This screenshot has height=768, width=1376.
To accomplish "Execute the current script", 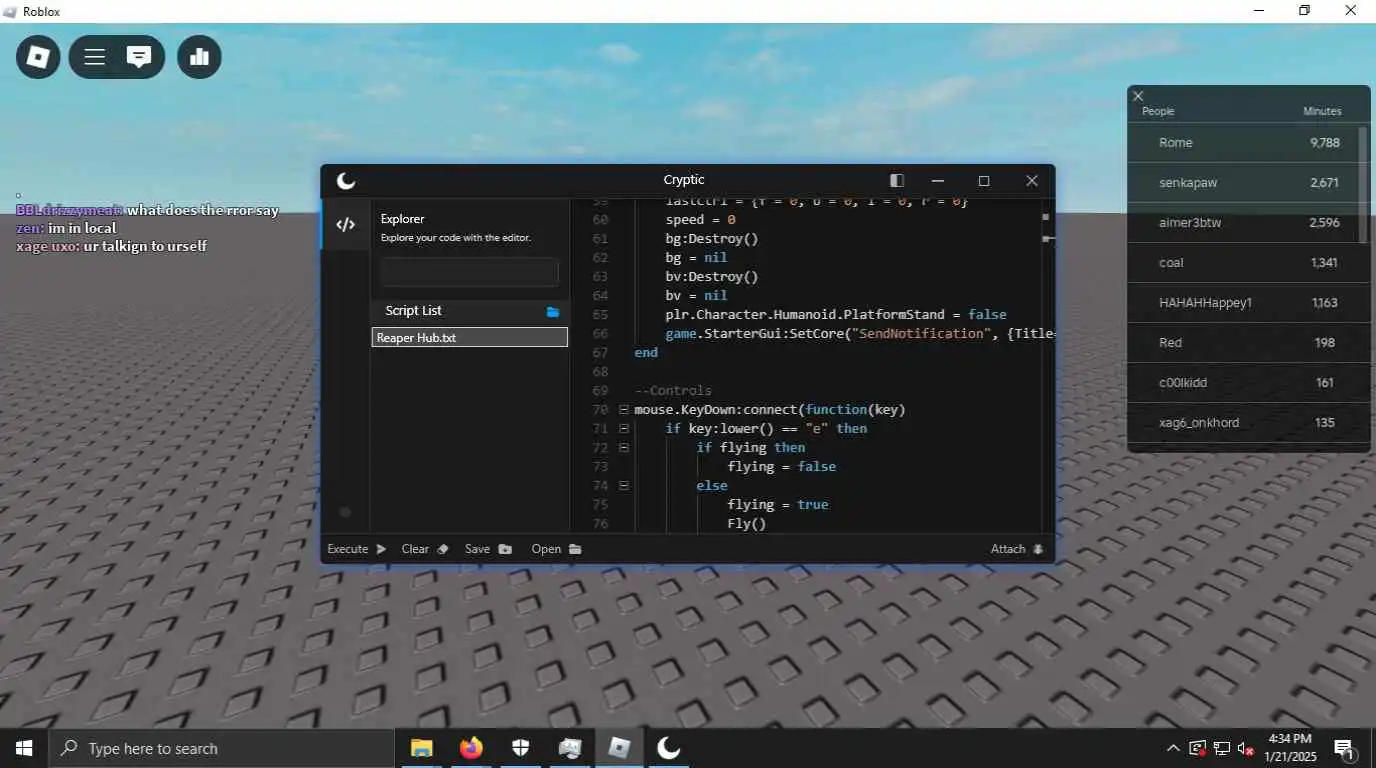I will click(357, 549).
